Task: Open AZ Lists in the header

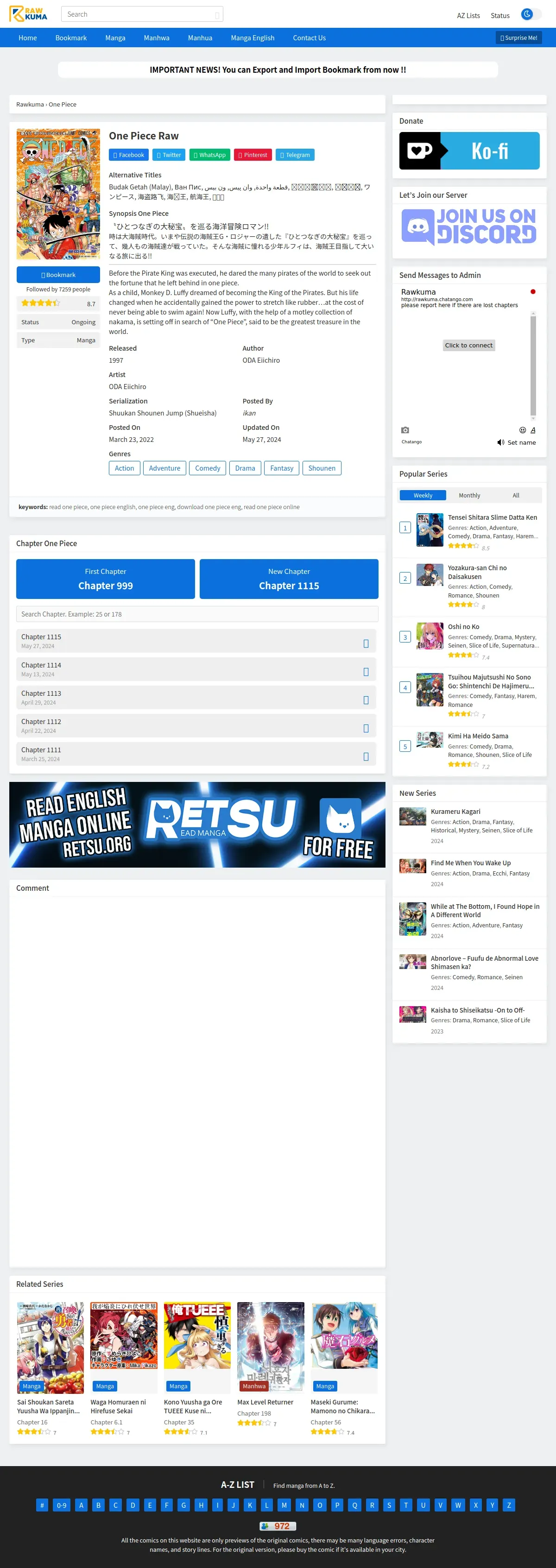Action: (468, 16)
